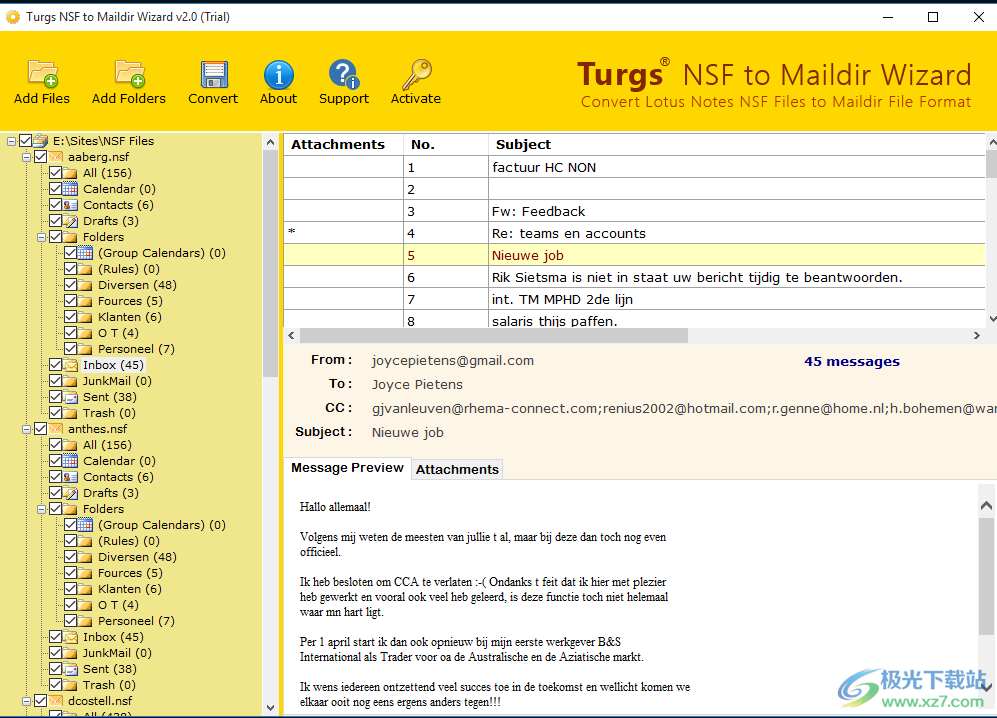The image size is (997, 718).
Task: Click the Contacts icon under aaberg.nsf
Action: point(71,205)
